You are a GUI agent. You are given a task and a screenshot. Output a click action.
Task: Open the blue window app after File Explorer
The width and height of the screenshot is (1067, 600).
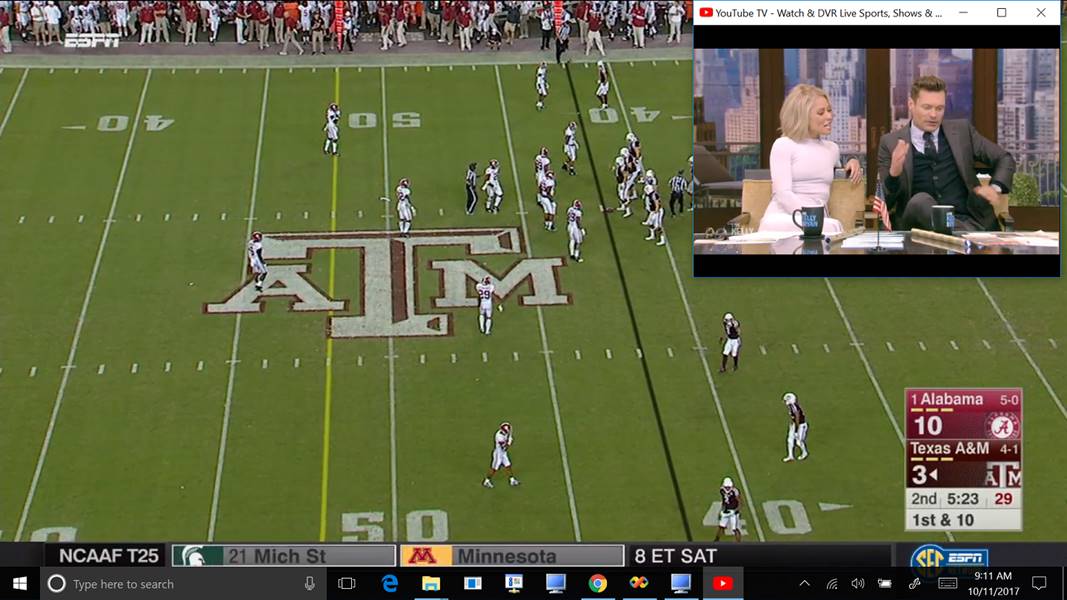tap(472, 584)
